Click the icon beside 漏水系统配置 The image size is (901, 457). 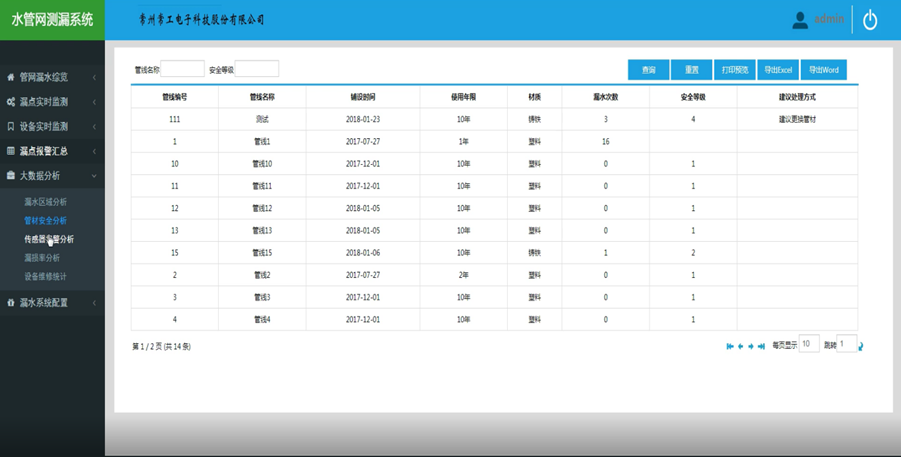pos(10,302)
